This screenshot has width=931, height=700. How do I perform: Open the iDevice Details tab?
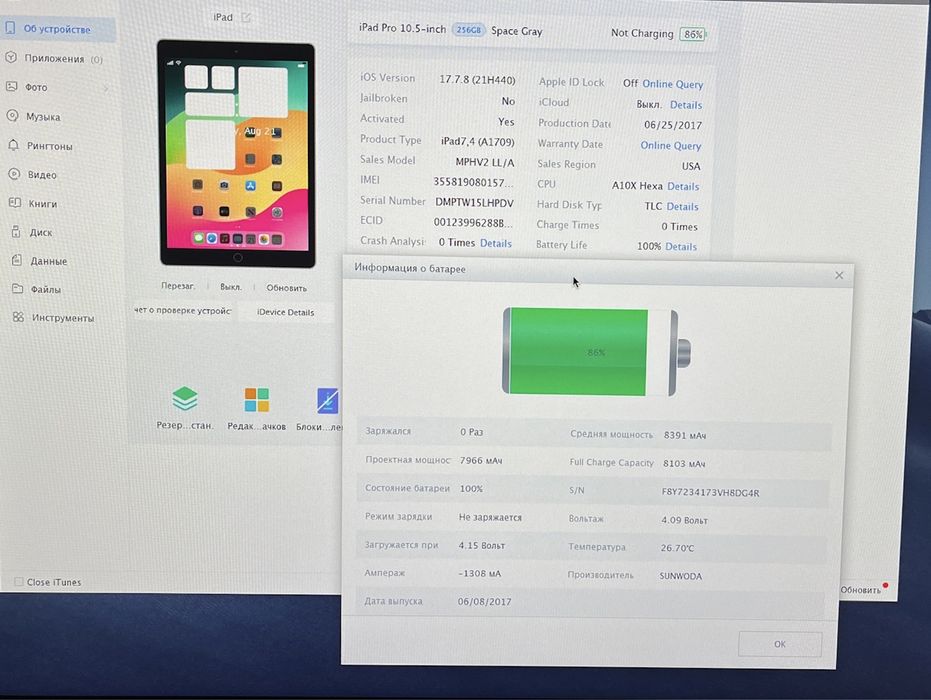286,312
